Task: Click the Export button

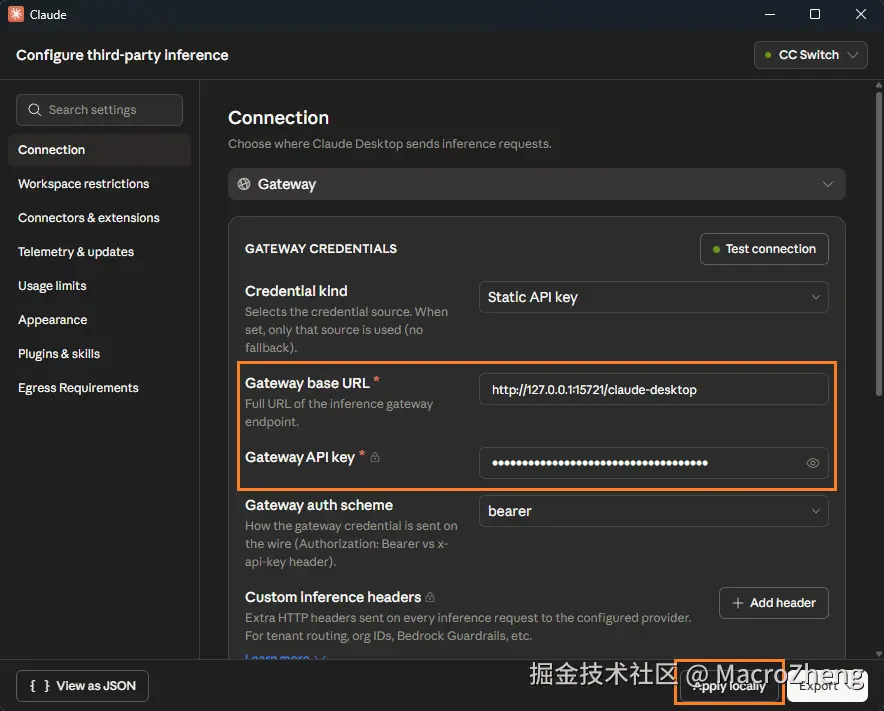Action: tap(827, 686)
